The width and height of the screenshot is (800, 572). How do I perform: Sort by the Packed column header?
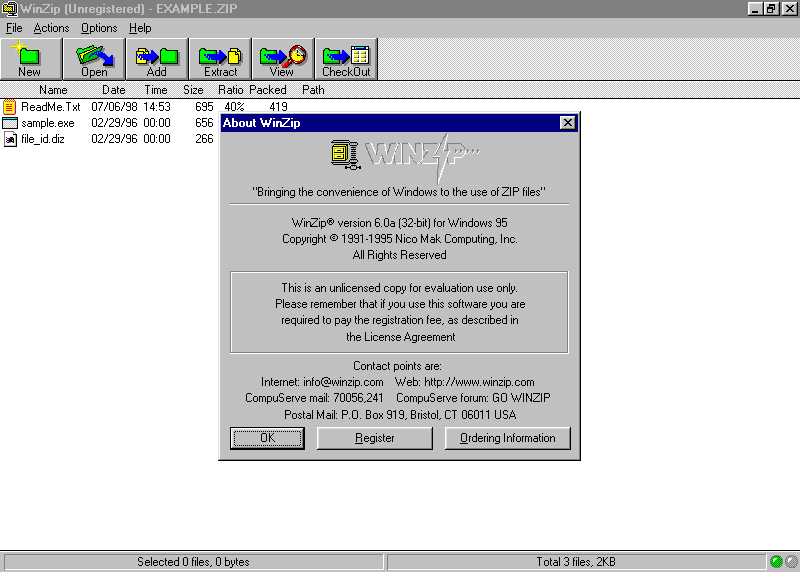click(268, 90)
